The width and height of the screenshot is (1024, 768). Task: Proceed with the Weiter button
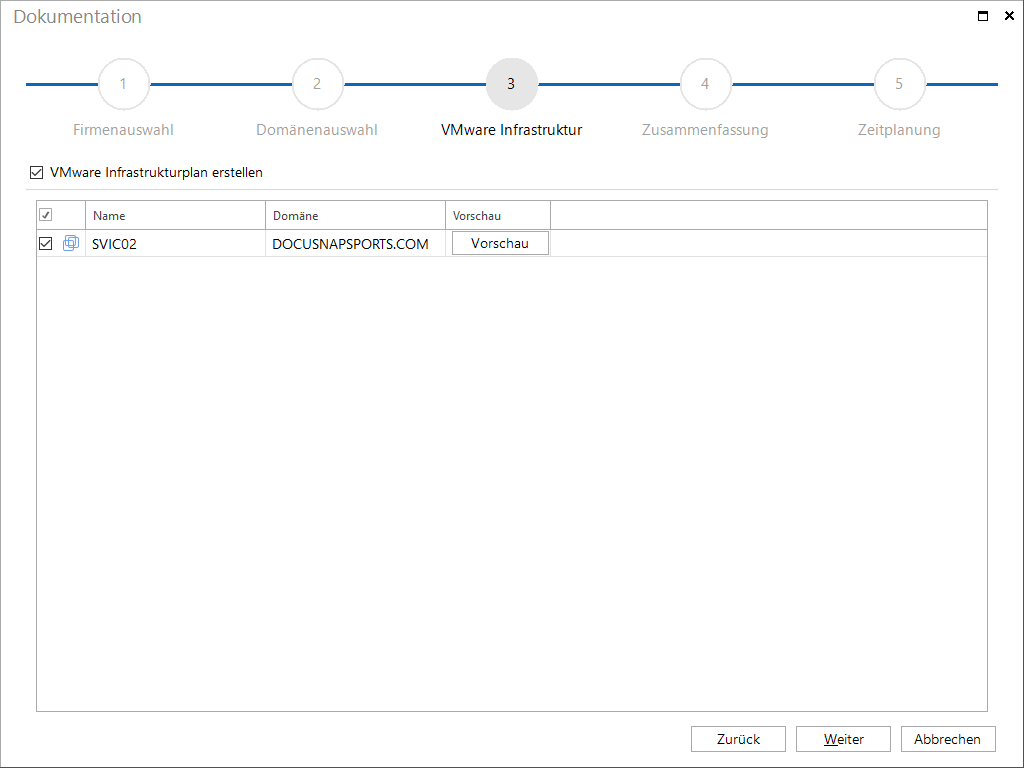pyautogui.click(x=844, y=739)
